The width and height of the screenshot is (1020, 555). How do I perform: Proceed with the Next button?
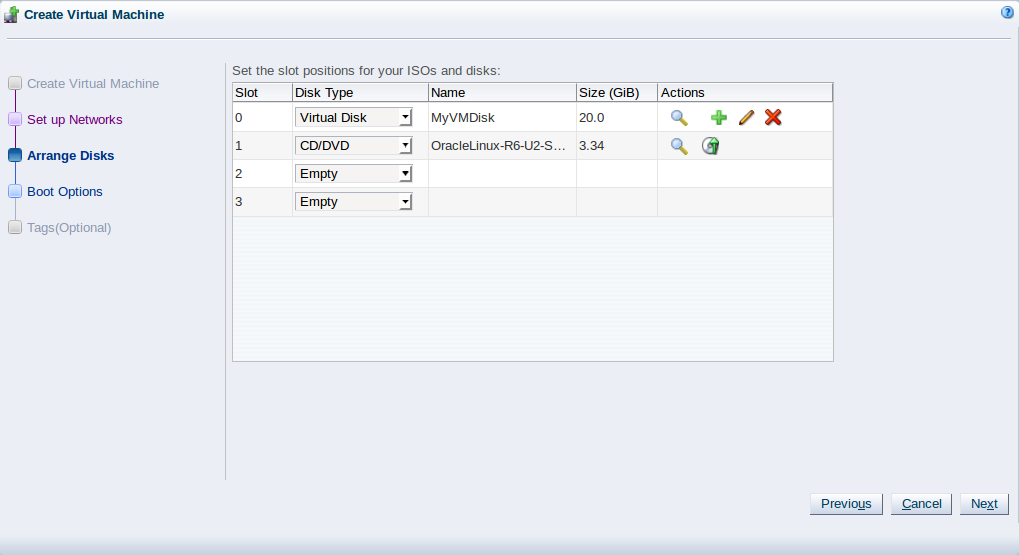pyautogui.click(x=984, y=504)
